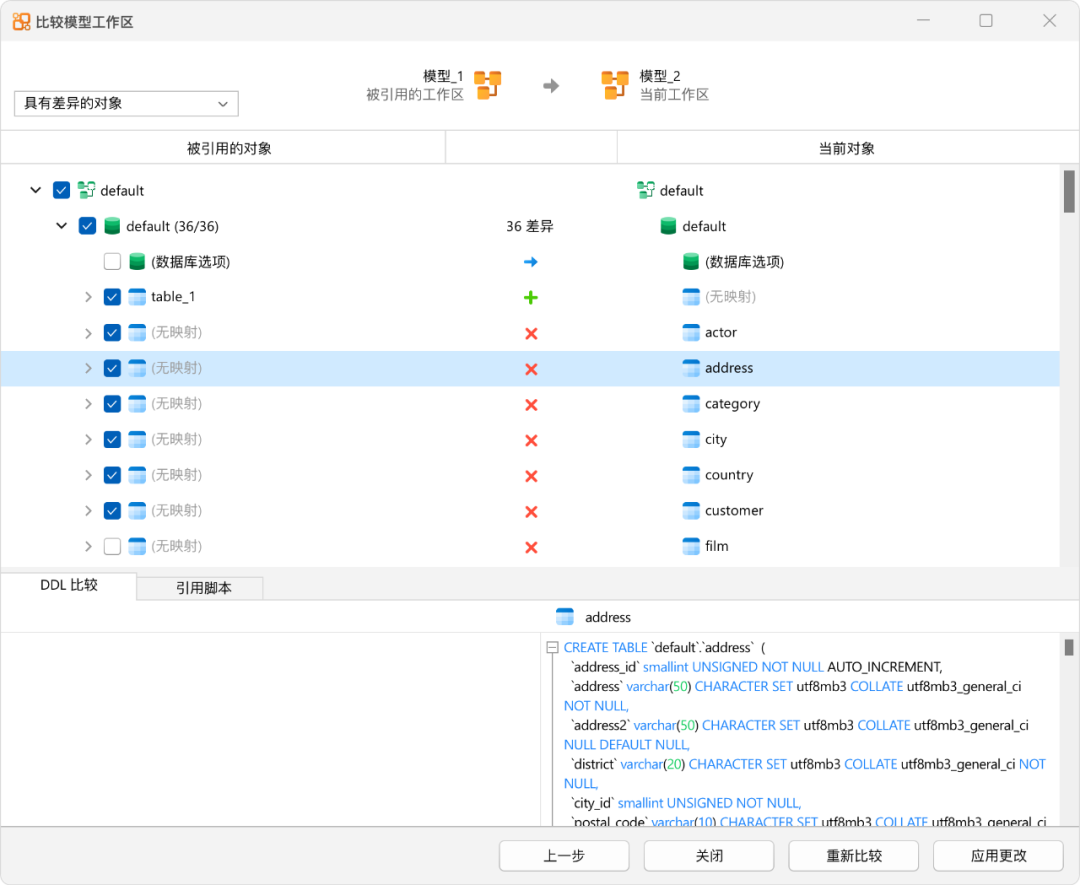Click the 应用更改 button
Viewport: 1080px width, 885px height.
pyautogui.click(x=998, y=855)
